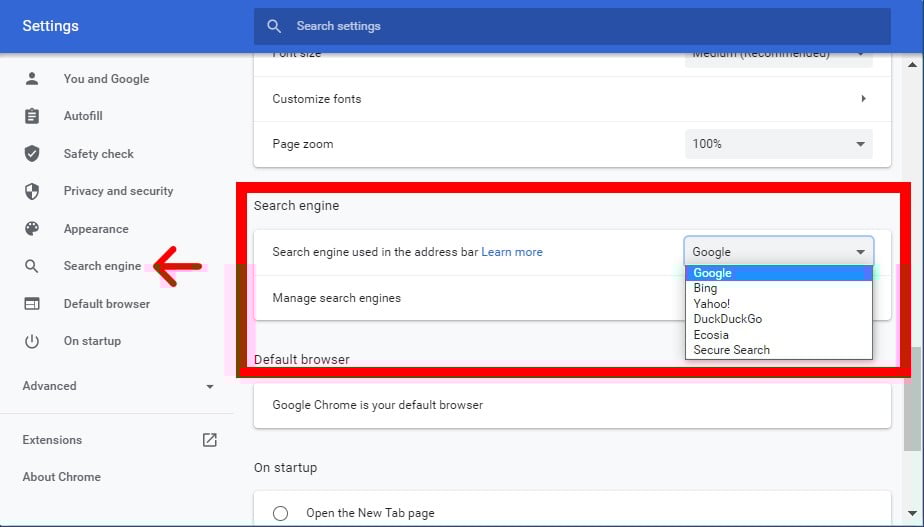Click into the Search settings field
The height and width of the screenshot is (527, 924).
(x=572, y=26)
